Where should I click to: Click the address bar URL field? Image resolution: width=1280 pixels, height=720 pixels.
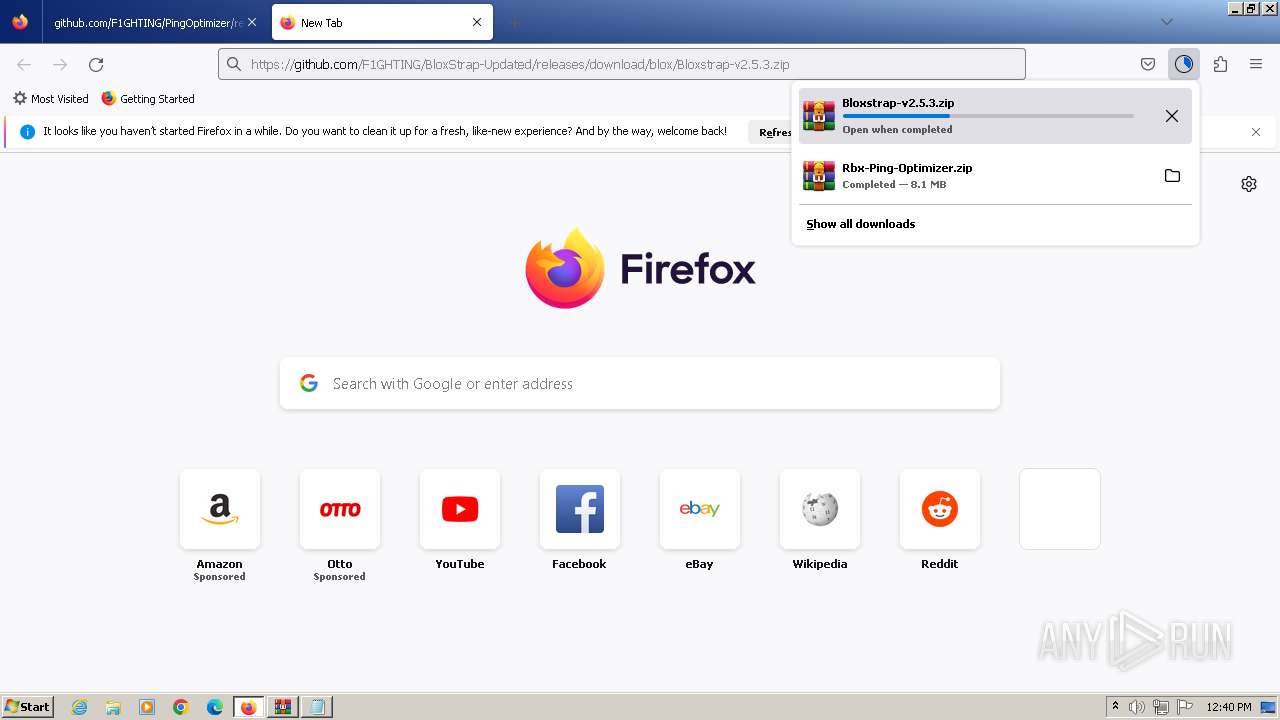pyautogui.click(x=621, y=64)
